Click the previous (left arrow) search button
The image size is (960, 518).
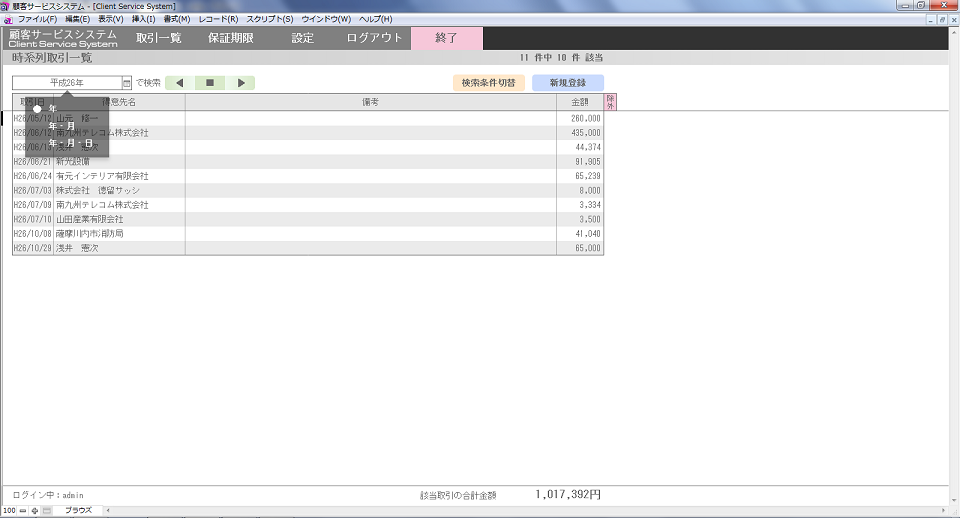pyautogui.click(x=180, y=83)
